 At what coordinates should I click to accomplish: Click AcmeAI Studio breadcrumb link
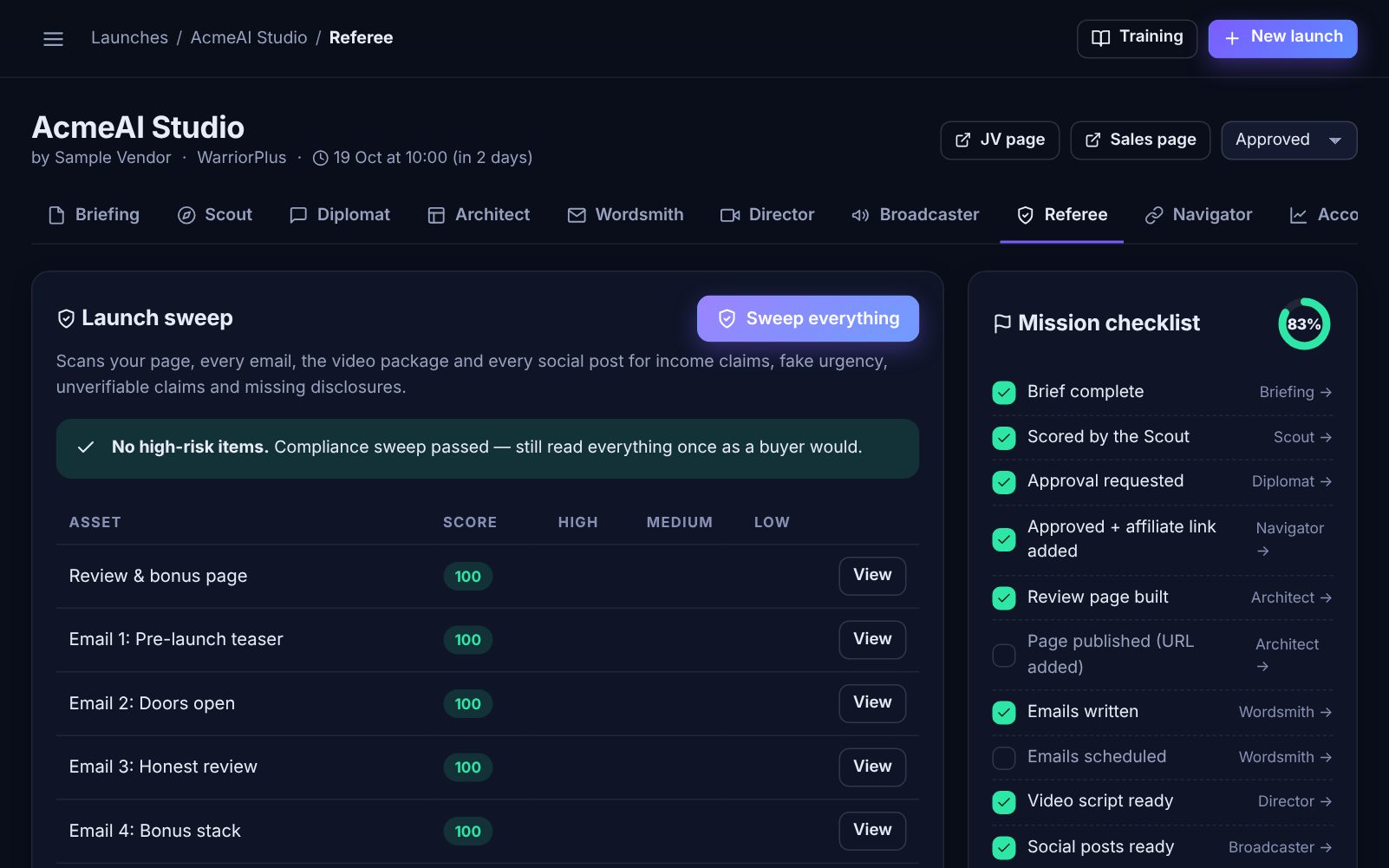[x=249, y=38]
